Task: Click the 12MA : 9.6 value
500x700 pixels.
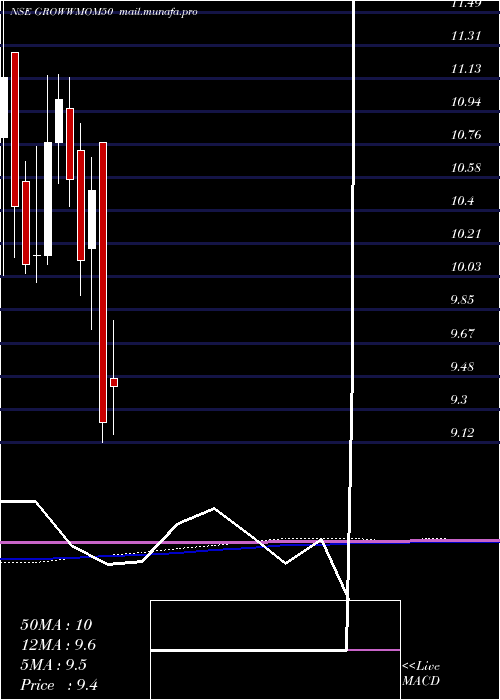Action: click(58, 645)
